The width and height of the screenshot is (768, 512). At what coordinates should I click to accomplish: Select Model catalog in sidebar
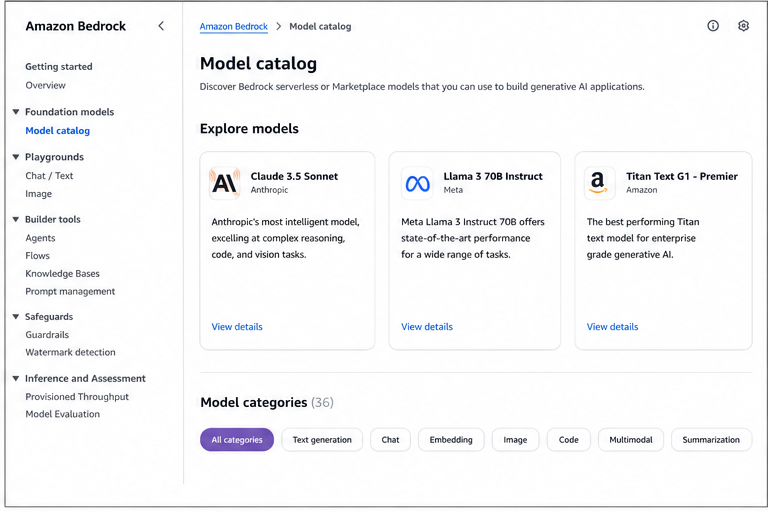58,131
